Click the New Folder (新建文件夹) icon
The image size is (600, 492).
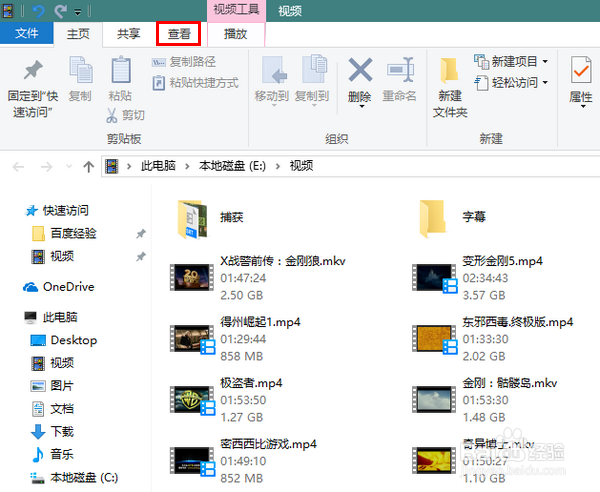(x=450, y=70)
